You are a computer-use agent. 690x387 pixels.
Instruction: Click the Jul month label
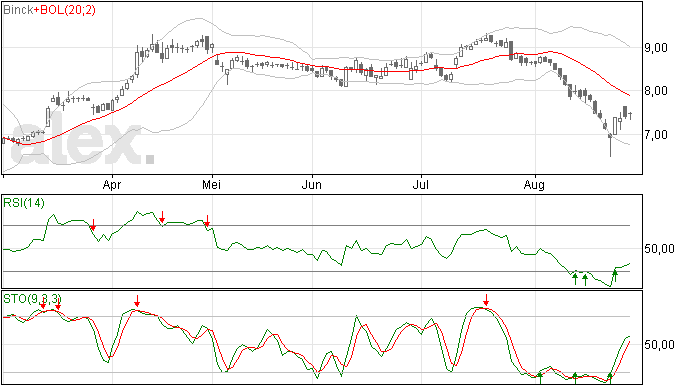point(421,184)
